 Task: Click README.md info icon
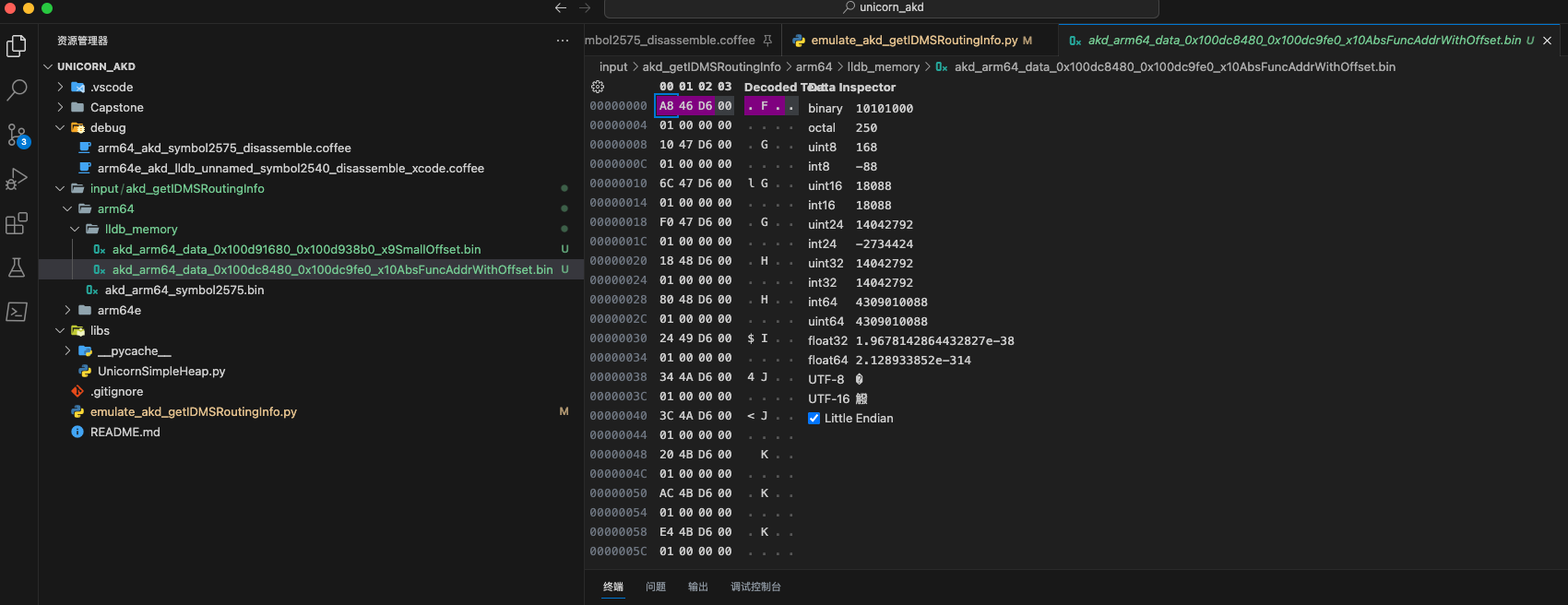click(77, 432)
